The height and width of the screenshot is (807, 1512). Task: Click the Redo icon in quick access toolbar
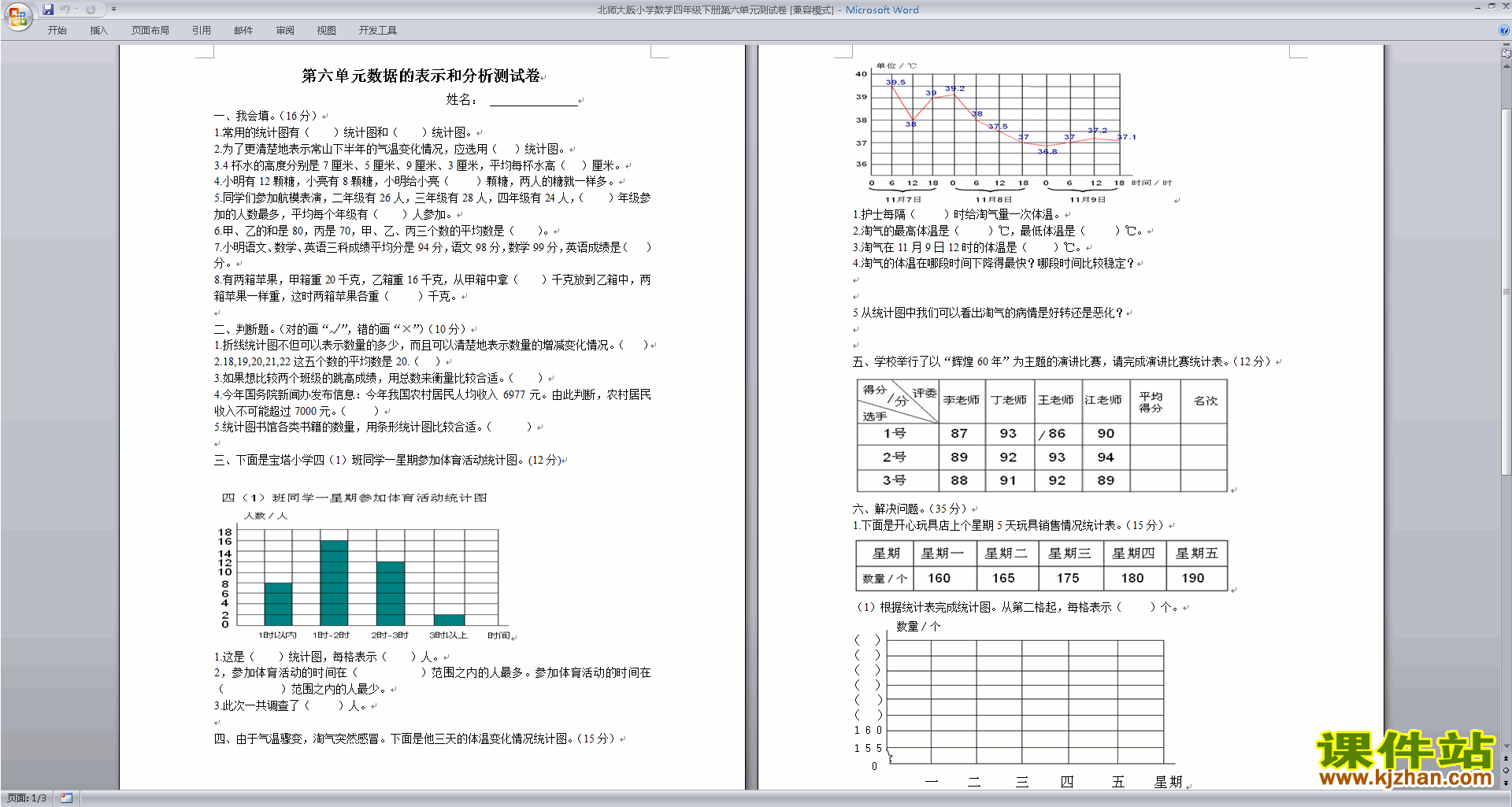pyautogui.click(x=91, y=9)
